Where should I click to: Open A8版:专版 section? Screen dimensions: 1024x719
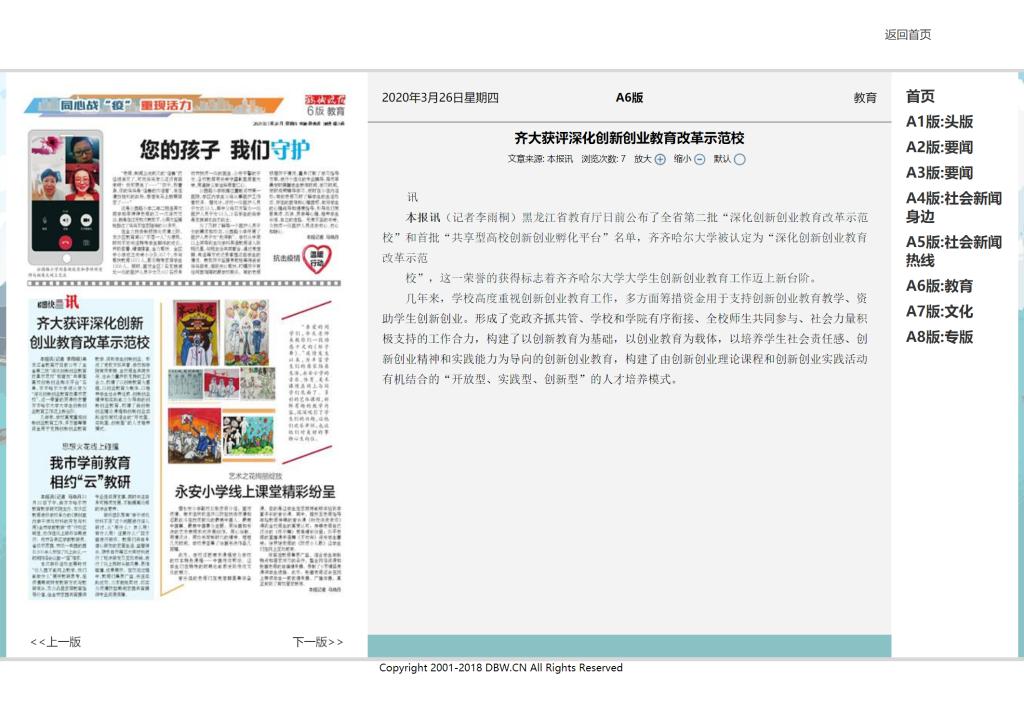[939, 337]
